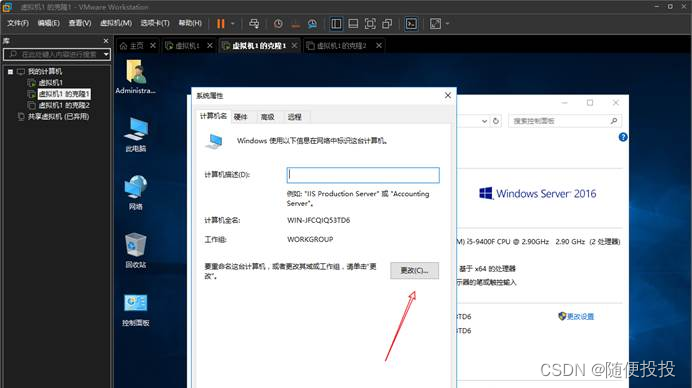
Task: Open the stretch display dropdown arrow
Action: tap(447, 24)
